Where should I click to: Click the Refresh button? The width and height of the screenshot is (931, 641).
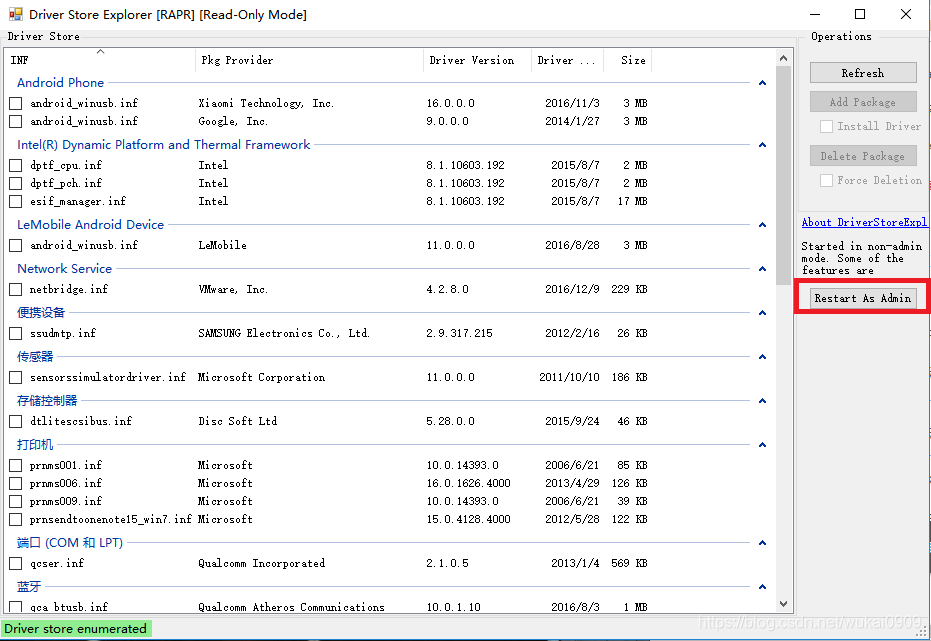(x=863, y=73)
